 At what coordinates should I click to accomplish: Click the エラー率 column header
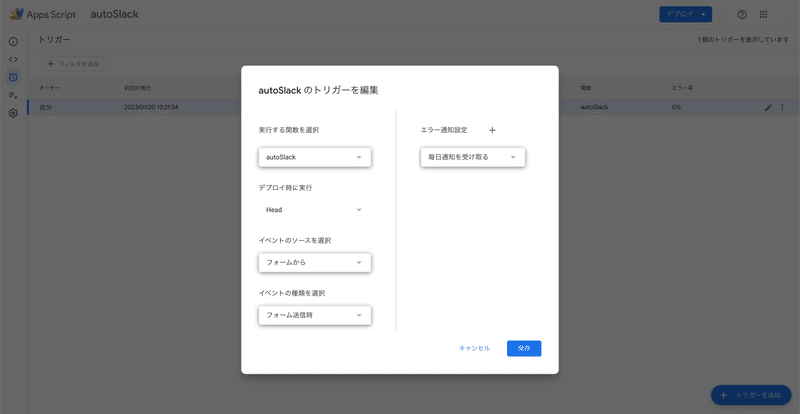pyautogui.click(x=682, y=88)
